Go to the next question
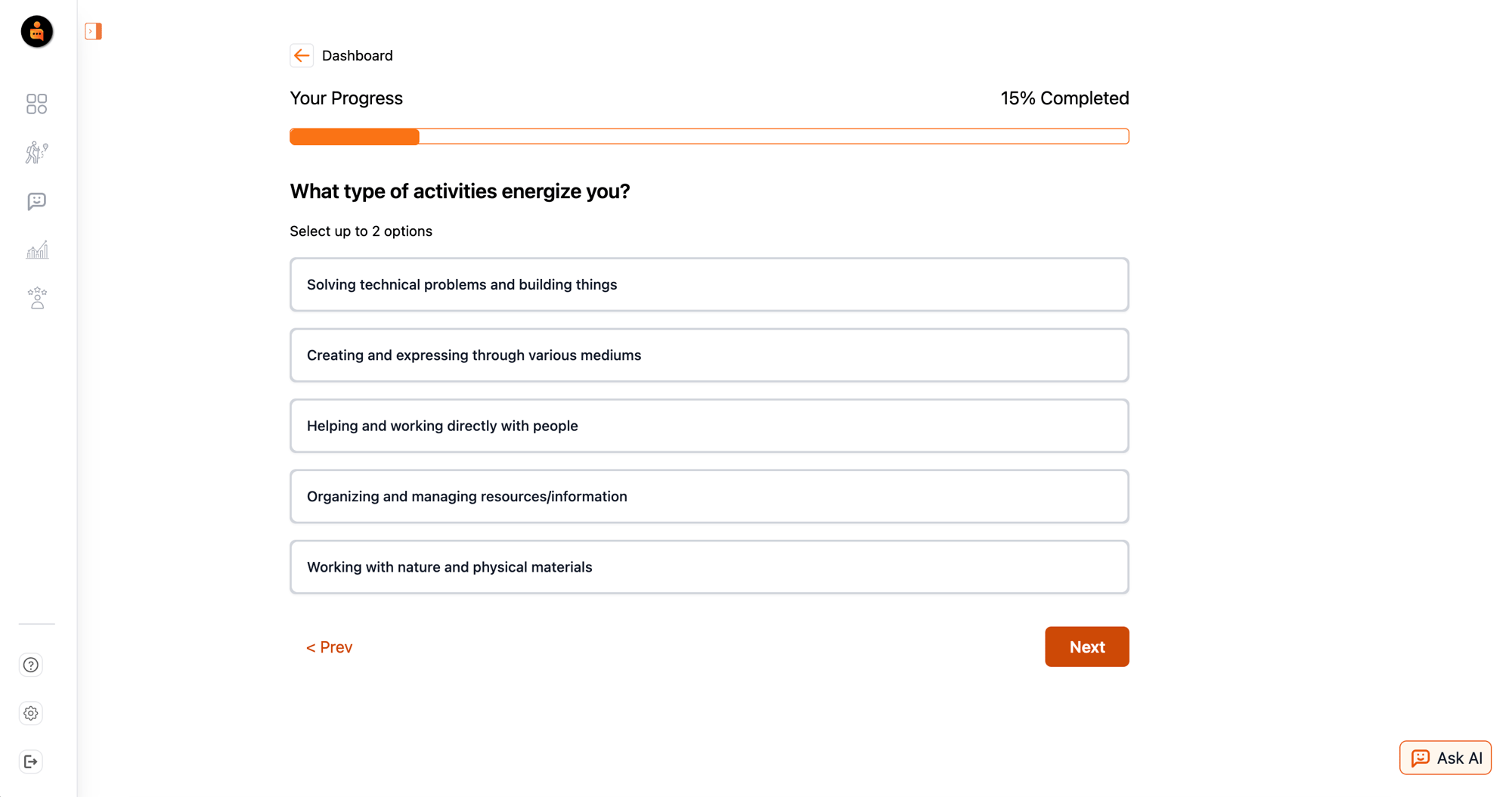The height and width of the screenshot is (797, 1512). click(x=1086, y=647)
